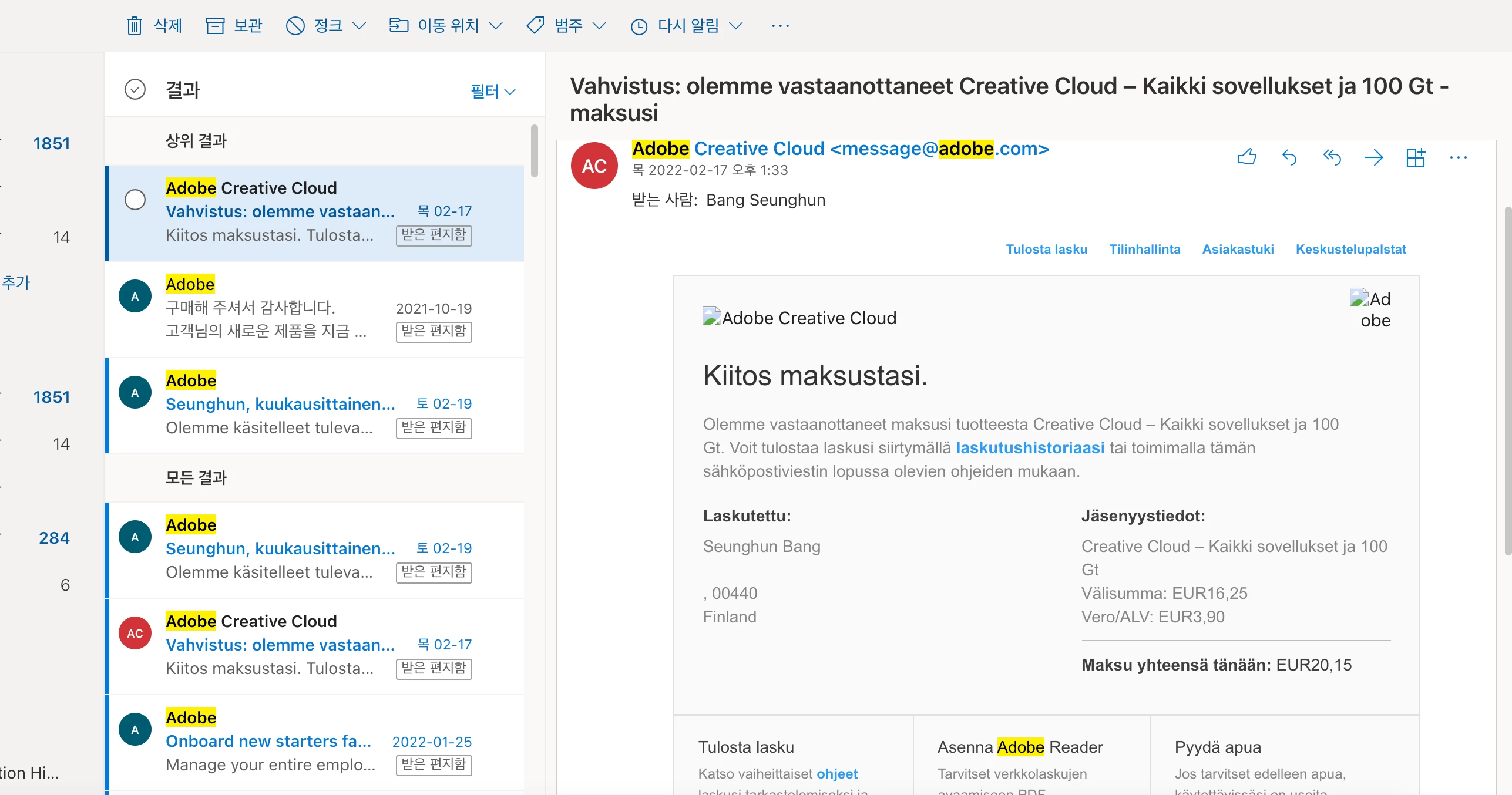Viewport: 1512px width, 795px height.
Task: Click the sent date 2022-02-17 오후 1:33
Action: pos(710,170)
